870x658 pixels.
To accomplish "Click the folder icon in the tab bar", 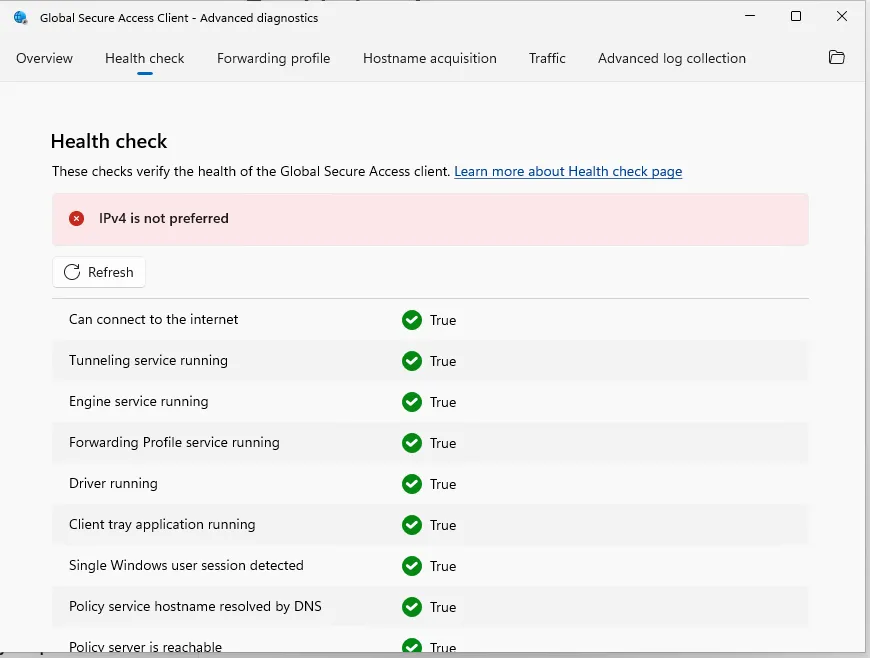I will [836, 57].
